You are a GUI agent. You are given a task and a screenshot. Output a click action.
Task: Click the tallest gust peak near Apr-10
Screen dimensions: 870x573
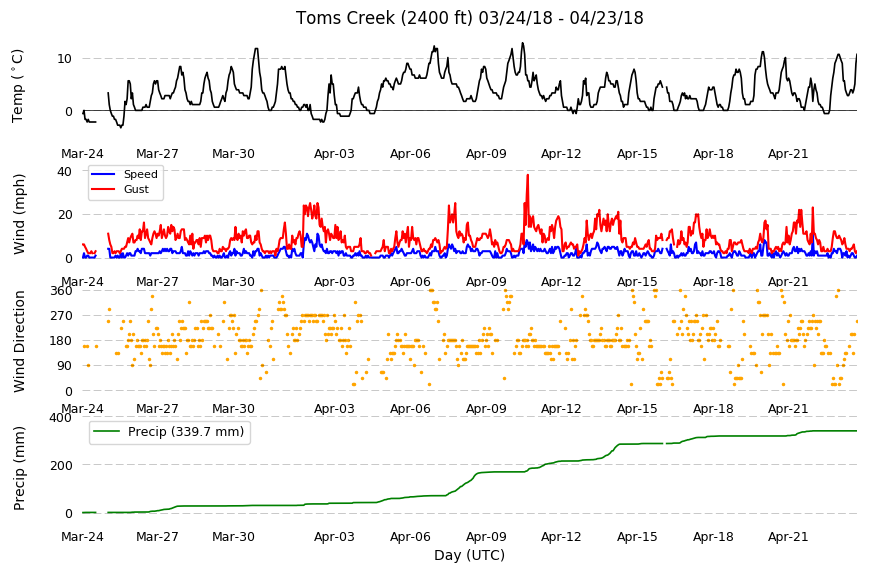tap(528, 175)
